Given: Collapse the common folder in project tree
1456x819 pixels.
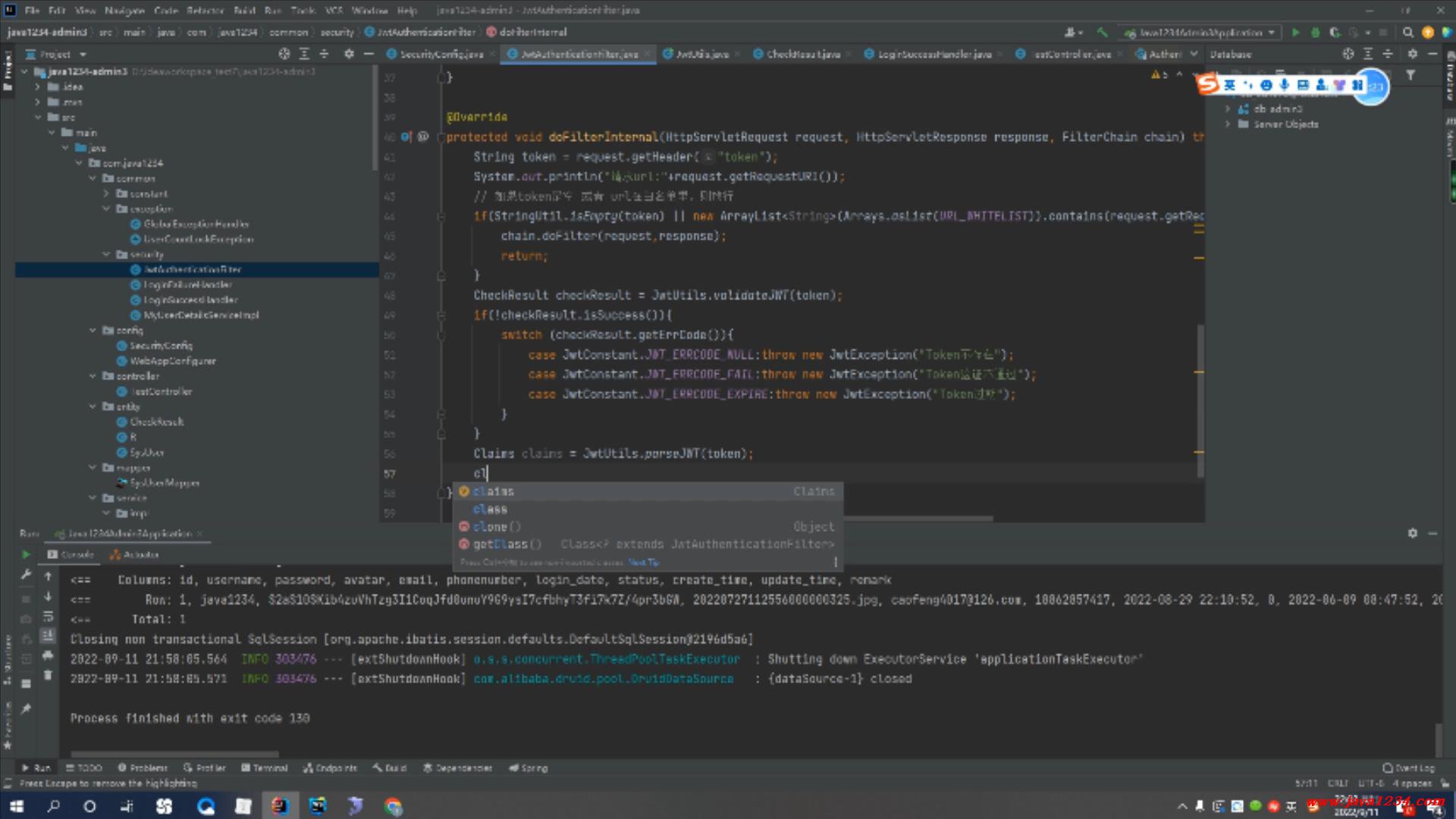Looking at the screenshot, I should pyautogui.click(x=93, y=178).
